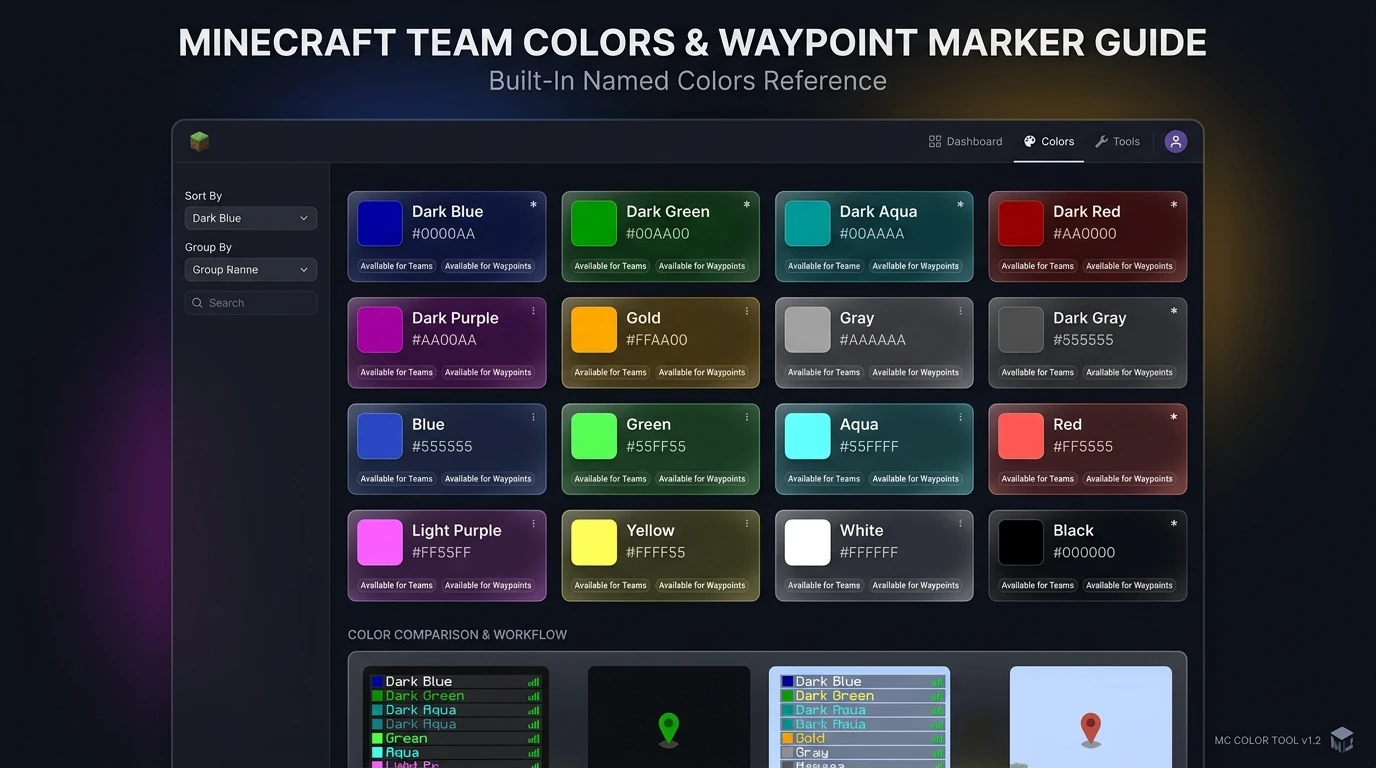Viewport: 1376px width, 768px height.
Task: Select the Light Purple color swatch
Action: tap(380, 542)
